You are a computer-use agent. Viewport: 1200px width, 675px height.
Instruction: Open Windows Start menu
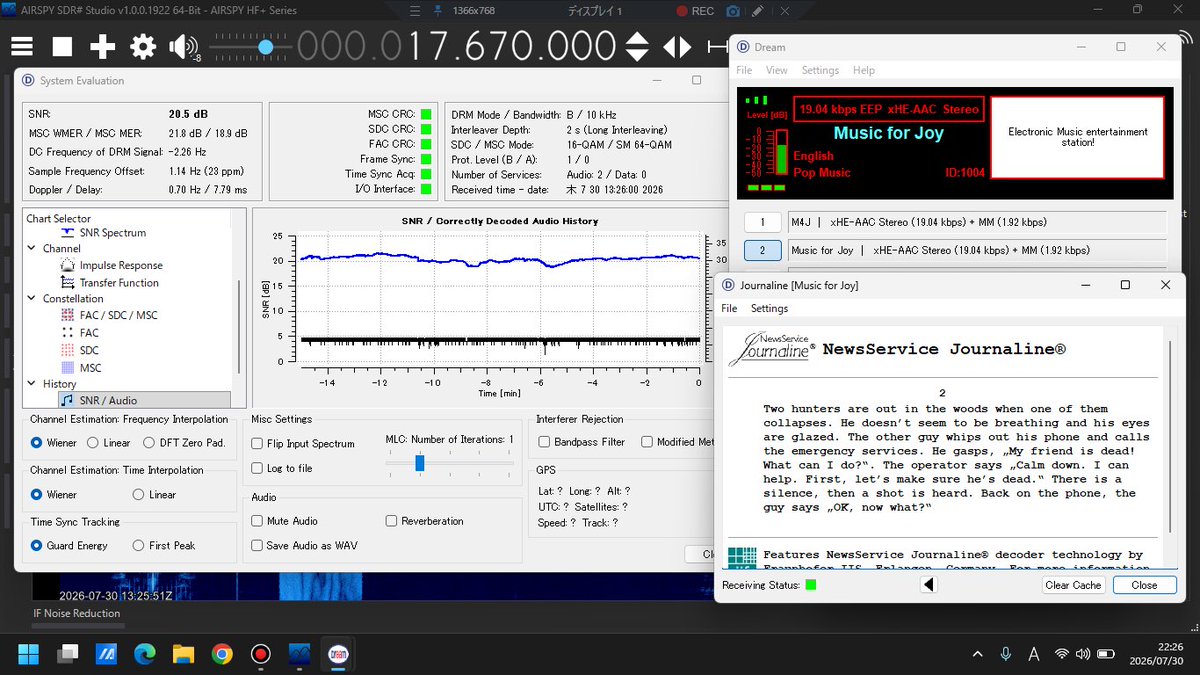point(28,655)
